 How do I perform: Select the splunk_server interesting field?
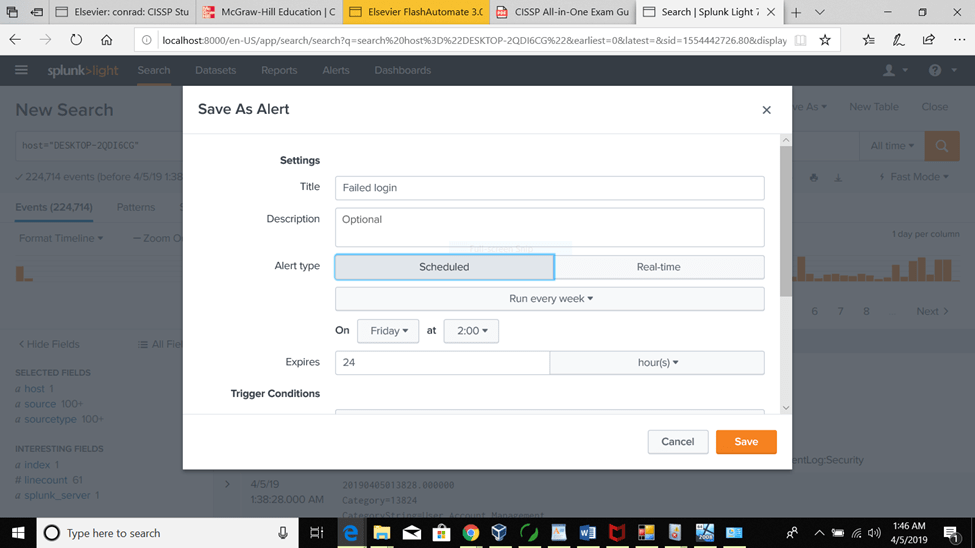point(57,496)
